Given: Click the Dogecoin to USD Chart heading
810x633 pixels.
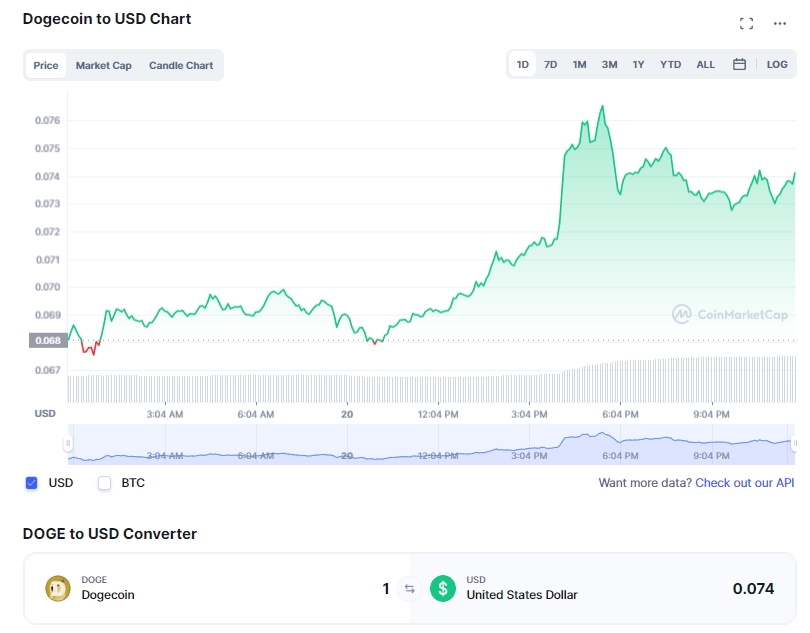Looking at the screenshot, I should [107, 19].
